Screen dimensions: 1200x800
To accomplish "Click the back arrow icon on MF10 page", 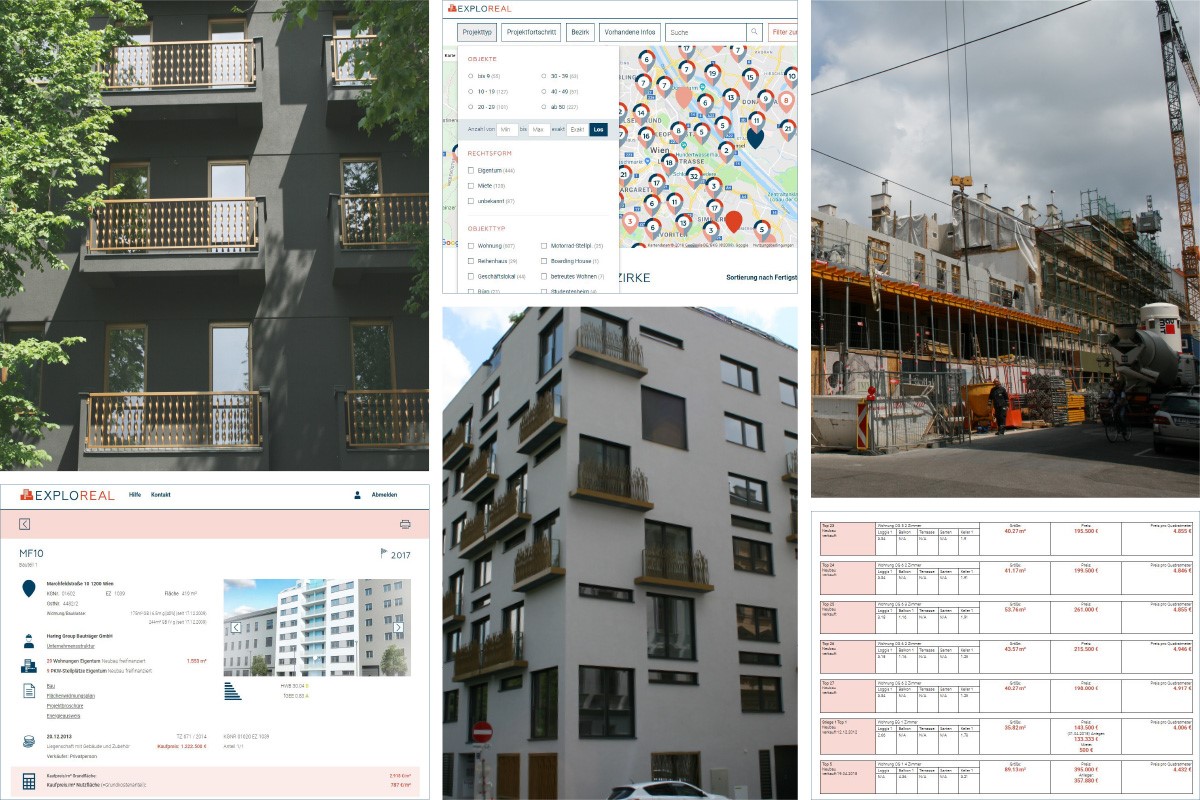I will click(x=25, y=524).
